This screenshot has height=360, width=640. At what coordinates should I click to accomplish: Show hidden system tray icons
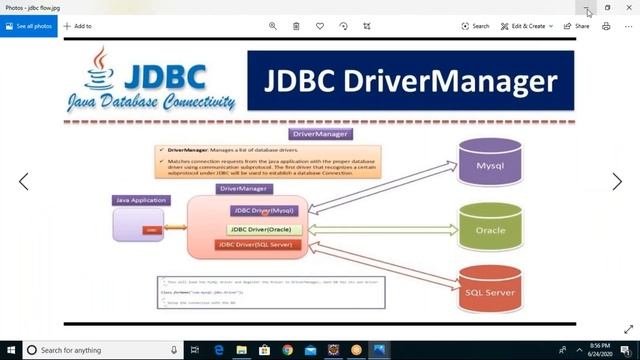point(579,350)
